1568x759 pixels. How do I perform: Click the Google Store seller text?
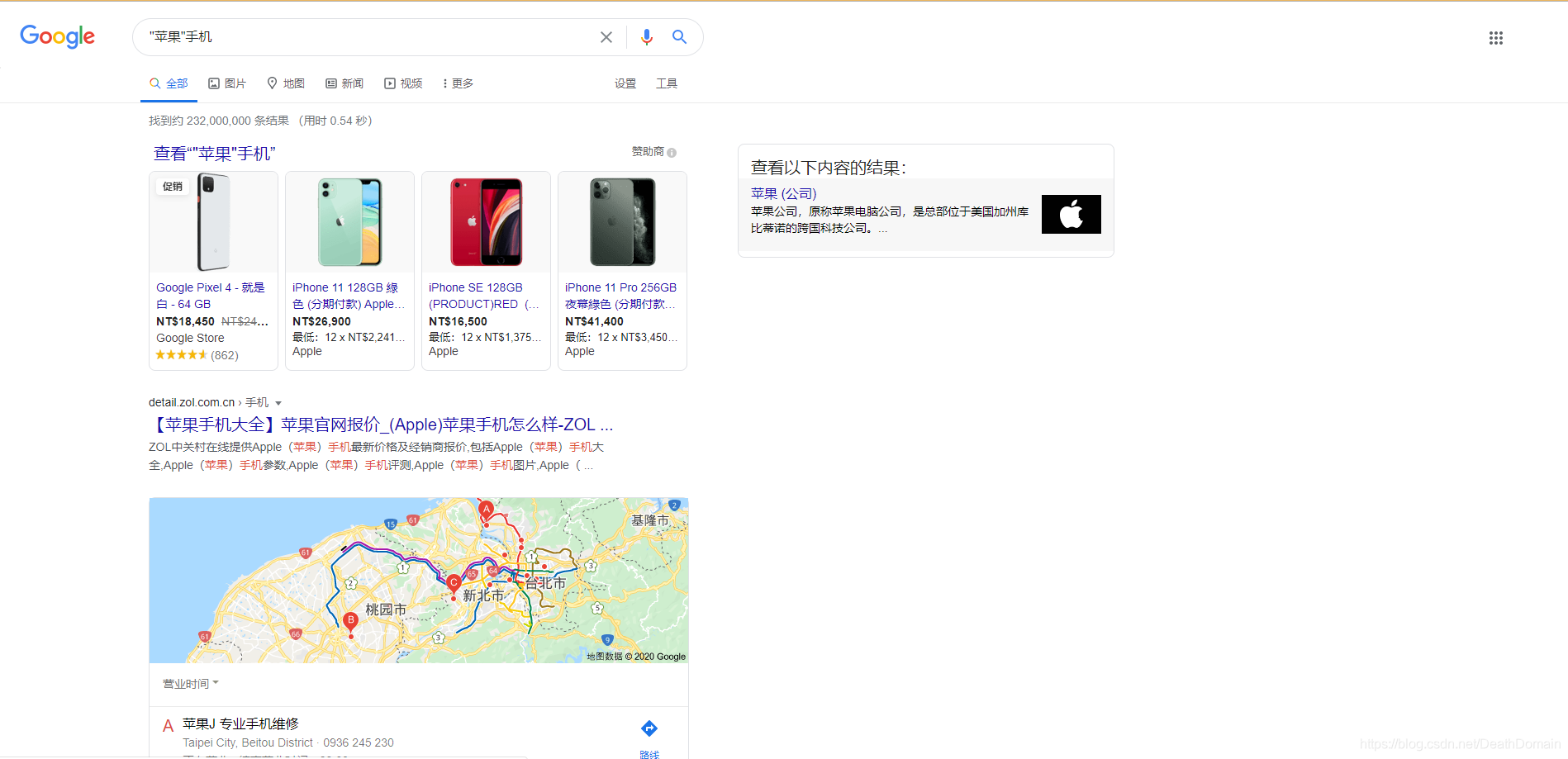click(190, 338)
